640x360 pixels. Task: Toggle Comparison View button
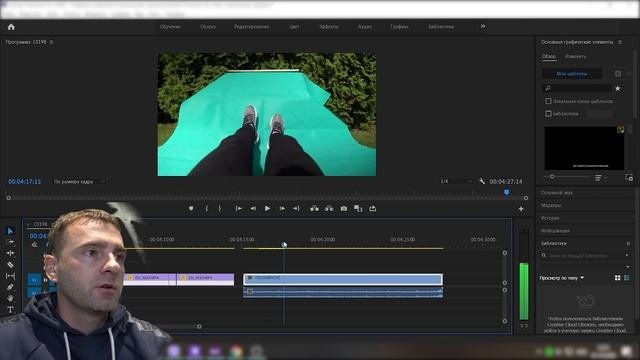pos(358,209)
